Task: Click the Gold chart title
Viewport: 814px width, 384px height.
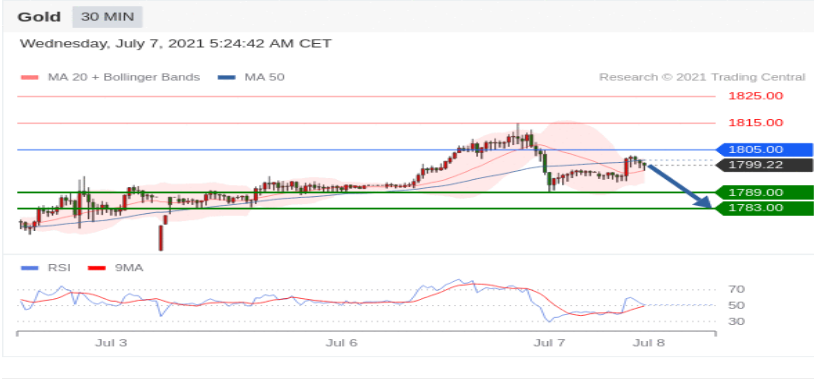Action: pos(39,17)
